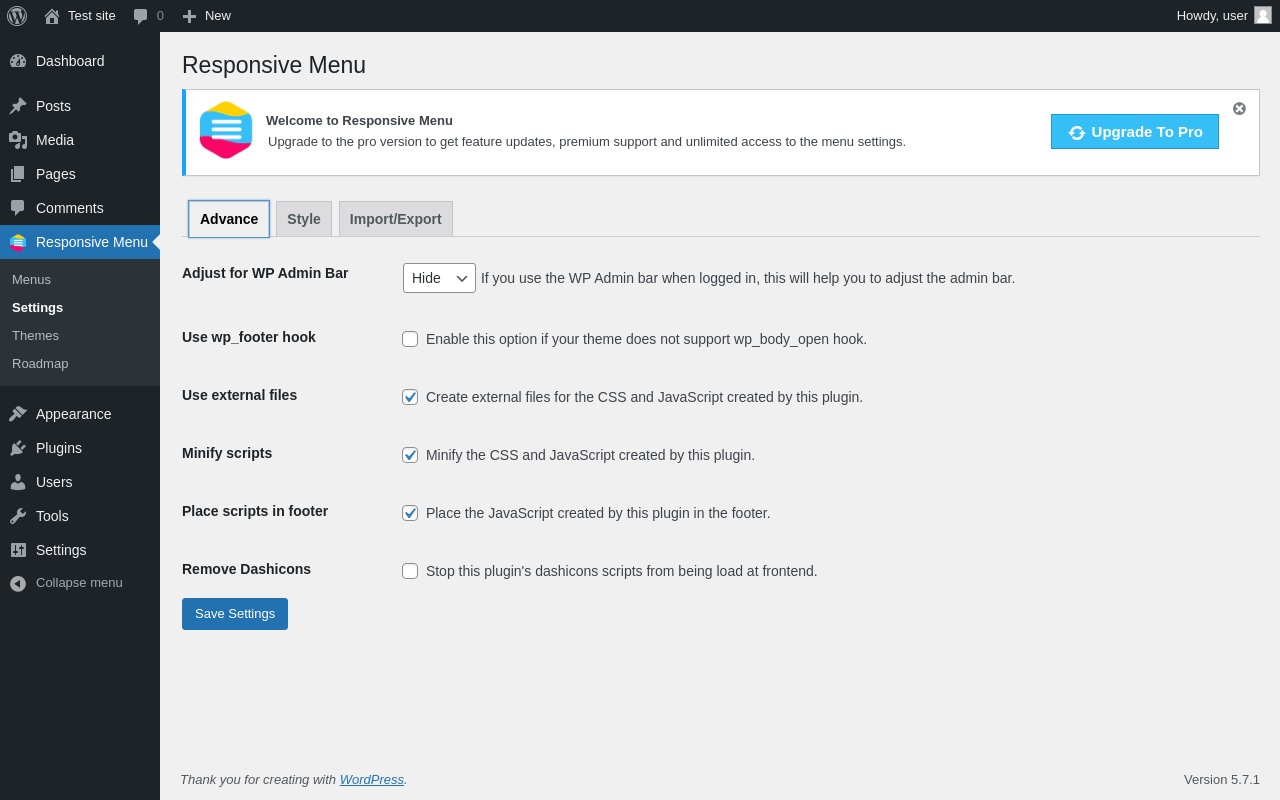Open the Adjust for WP Admin Bar dropdown
The height and width of the screenshot is (800, 1280).
click(x=439, y=278)
